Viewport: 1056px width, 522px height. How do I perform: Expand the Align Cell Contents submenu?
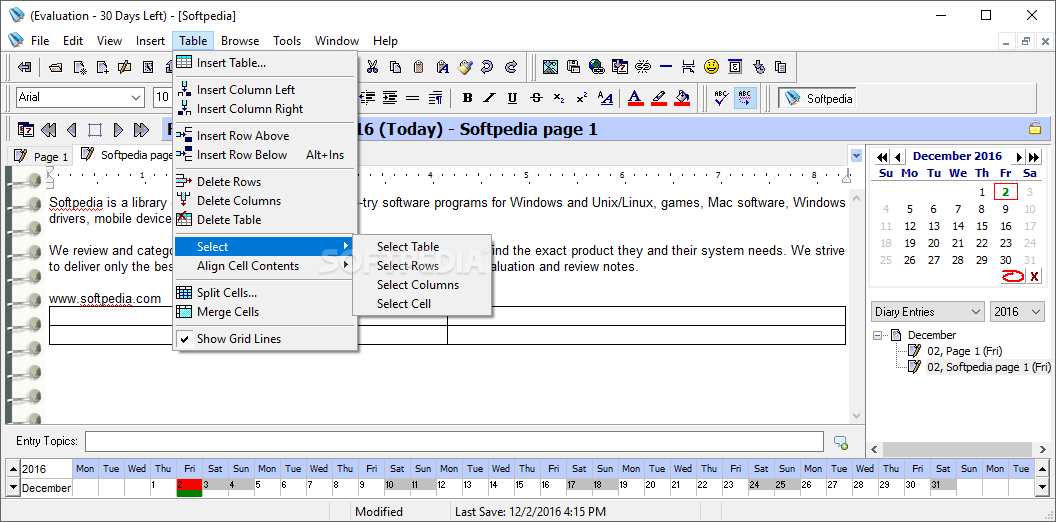click(x=265, y=266)
